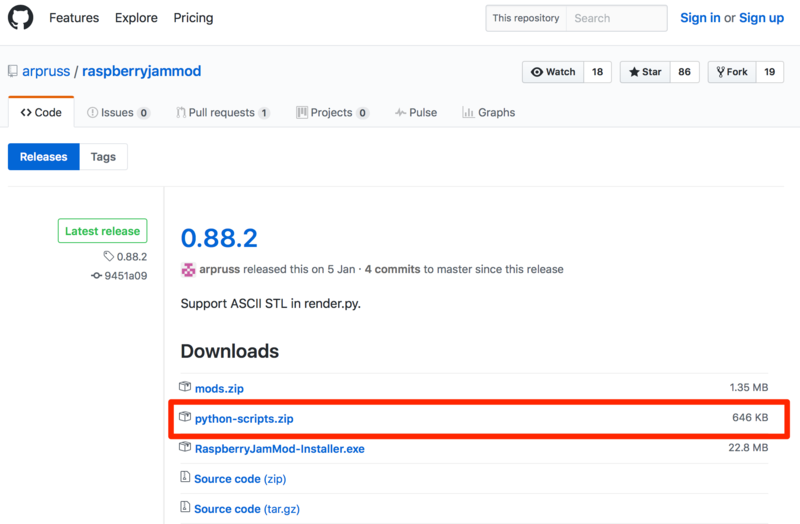Viewport: 800px width, 524px height.
Task: Switch to the Code tab
Action: 41,112
